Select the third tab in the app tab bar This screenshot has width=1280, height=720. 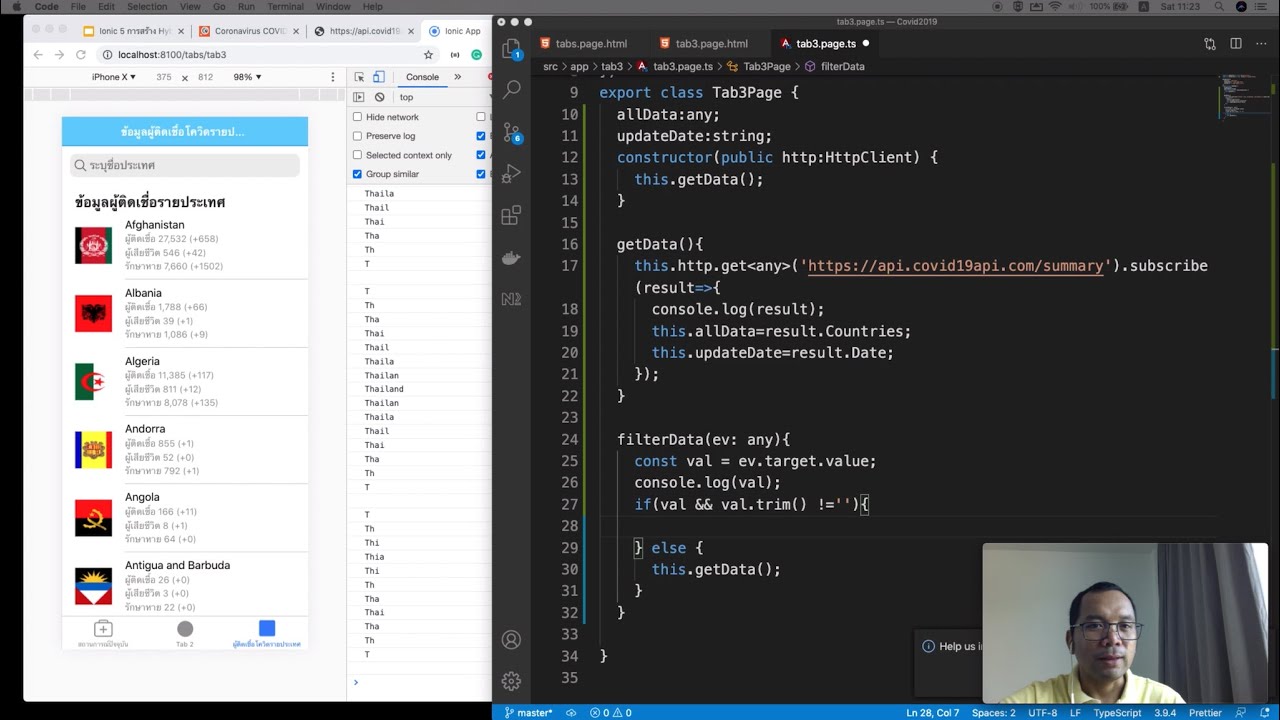click(266, 633)
